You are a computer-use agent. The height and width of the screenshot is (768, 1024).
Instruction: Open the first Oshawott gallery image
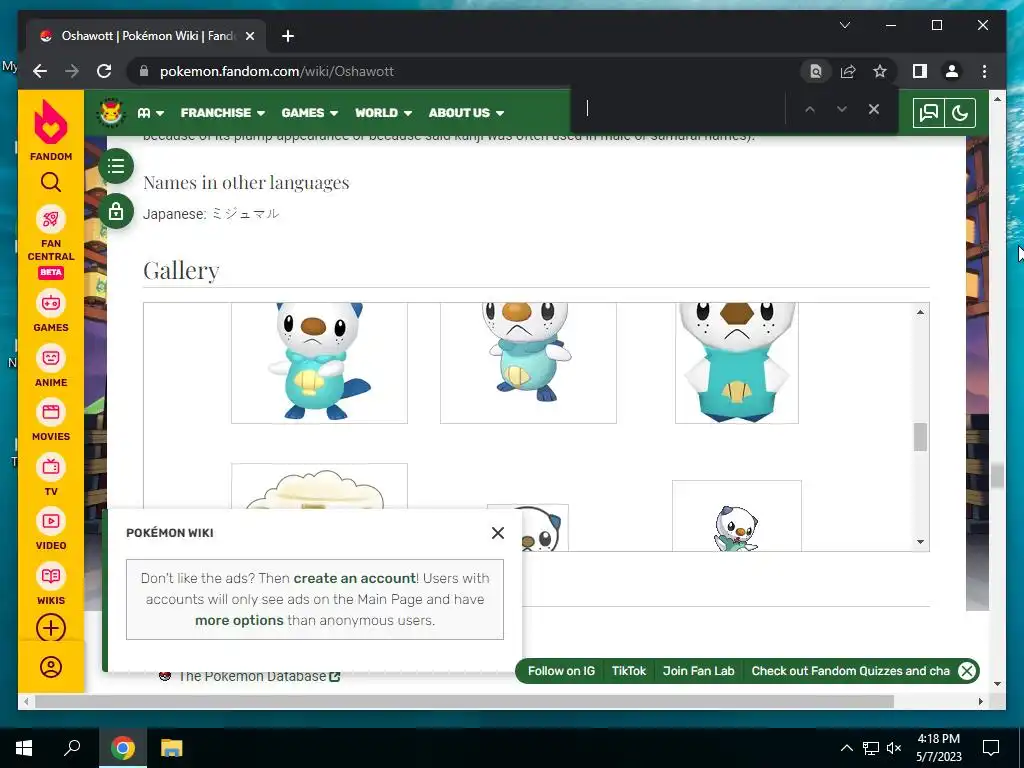pyautogui.click(x=319, y=362)
